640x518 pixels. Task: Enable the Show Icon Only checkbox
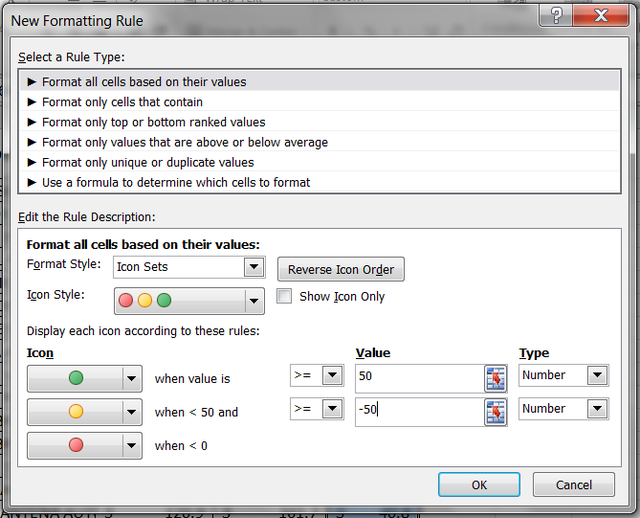click(284, 297)
